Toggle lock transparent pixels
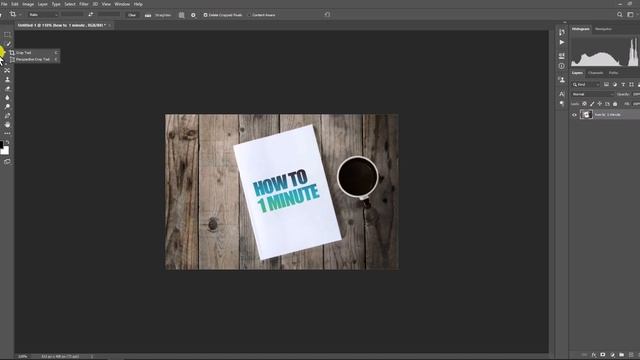640x360 pixels. click(x=584, y=104)
